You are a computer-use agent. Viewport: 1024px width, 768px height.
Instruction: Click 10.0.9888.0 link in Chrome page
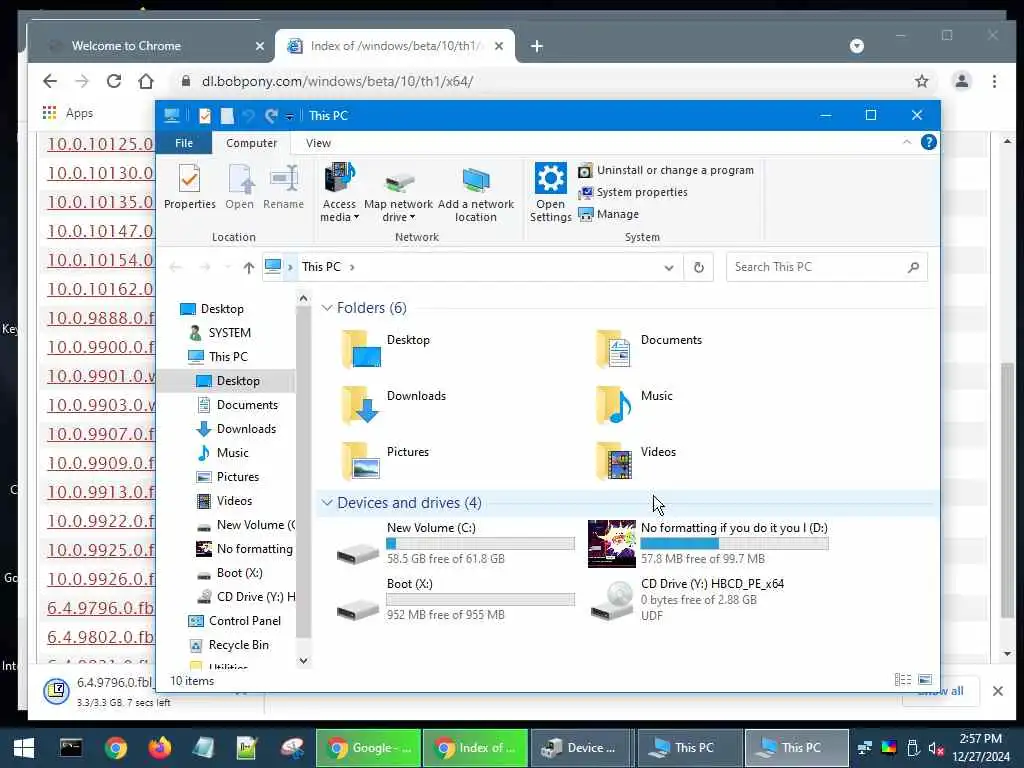(x=101, y=318)
